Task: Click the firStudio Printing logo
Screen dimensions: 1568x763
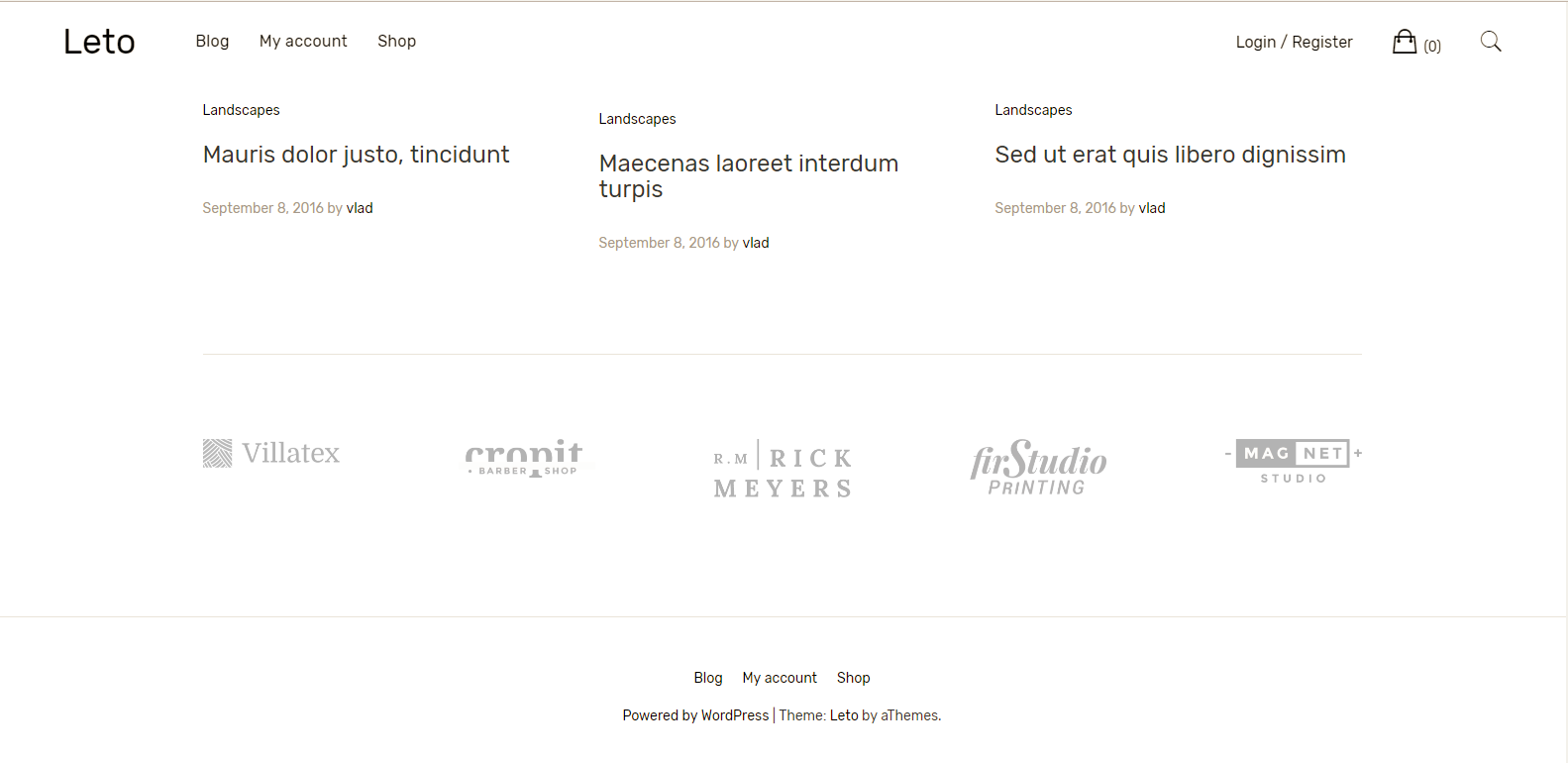Action: coord(1038,467)
